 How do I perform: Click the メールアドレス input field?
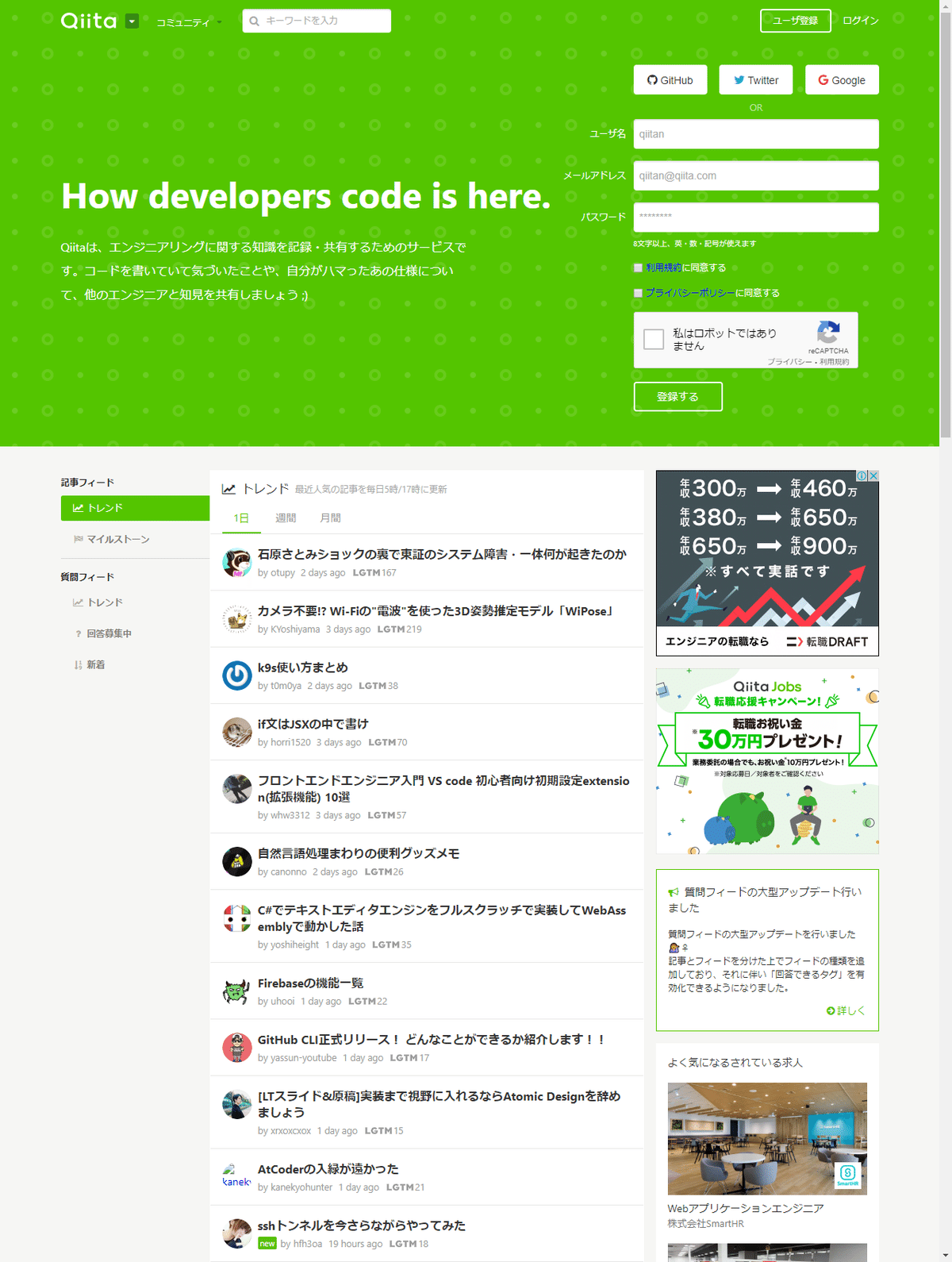pos(756,175)
